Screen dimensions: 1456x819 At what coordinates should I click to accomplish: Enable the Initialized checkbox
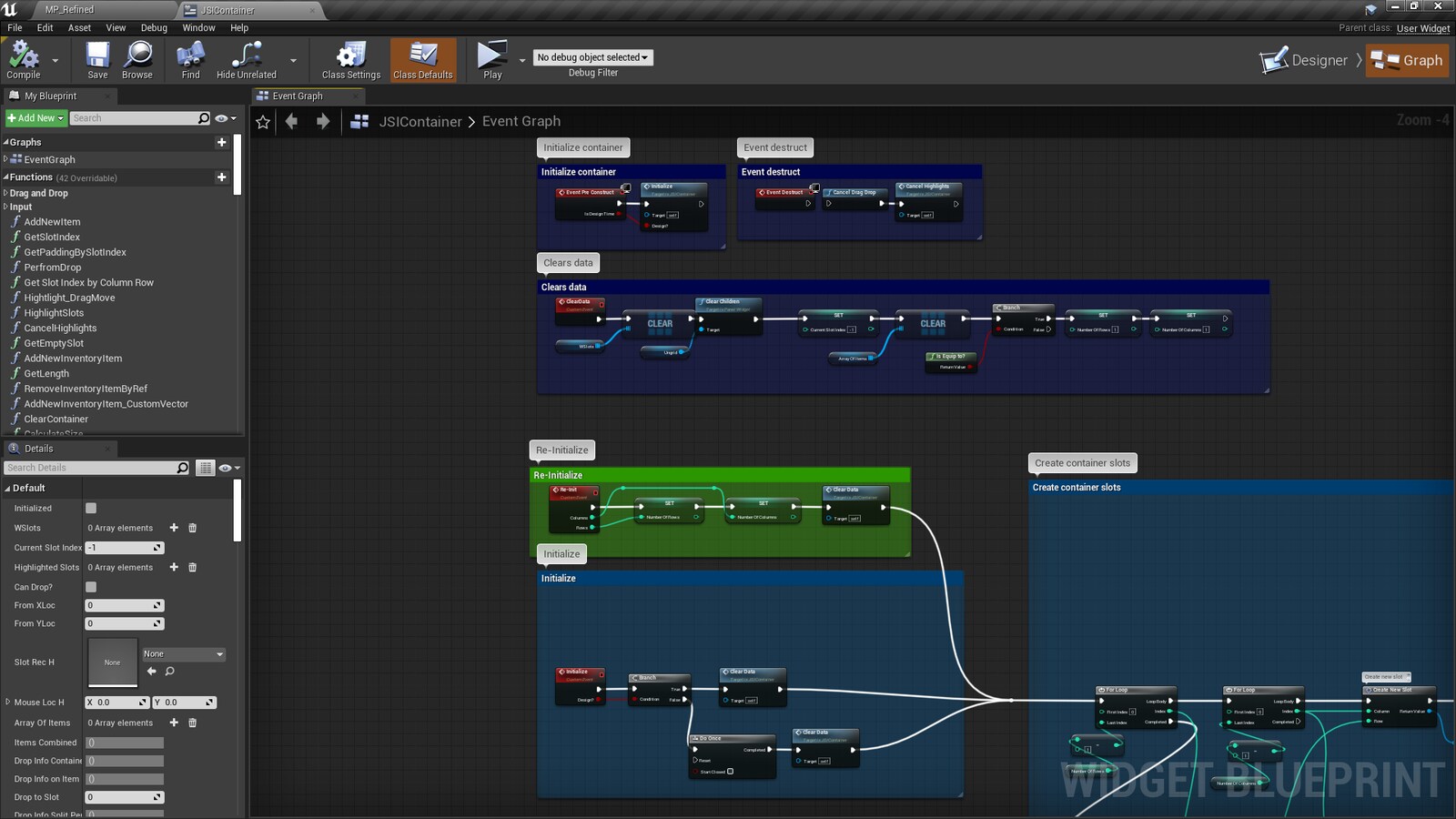click(90, 508)
